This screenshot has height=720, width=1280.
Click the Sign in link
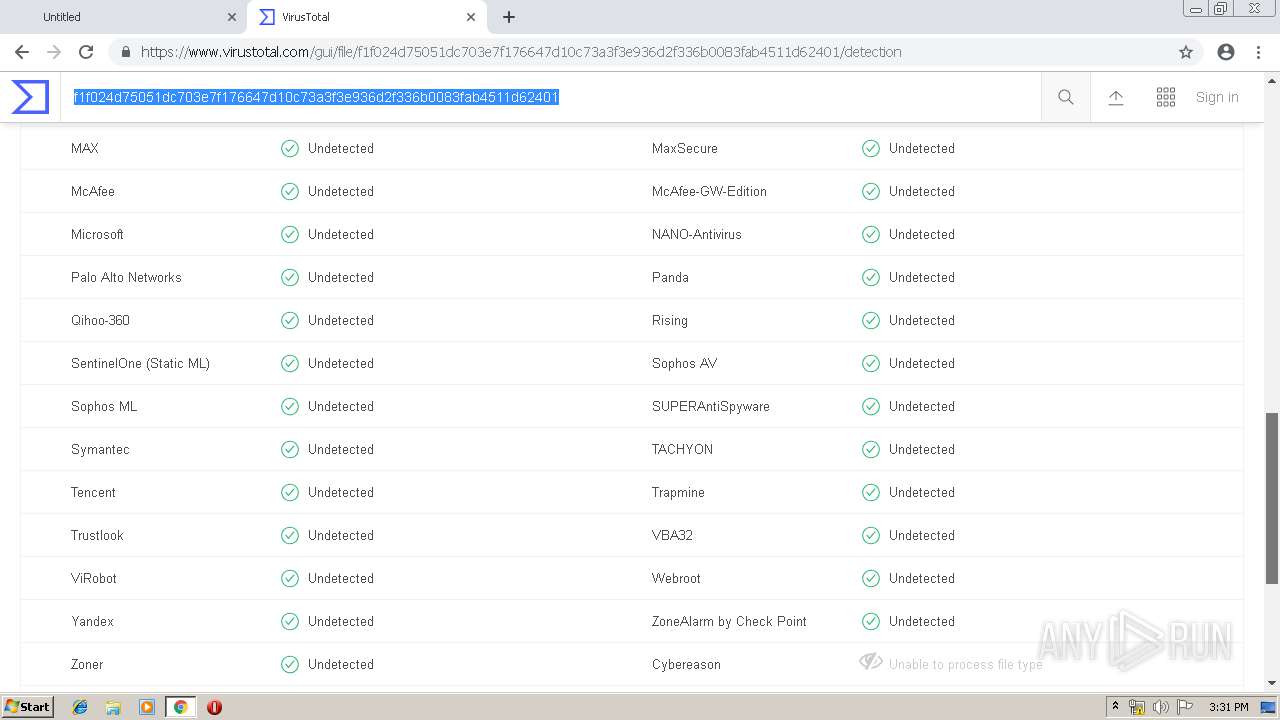coord(1217,97)
